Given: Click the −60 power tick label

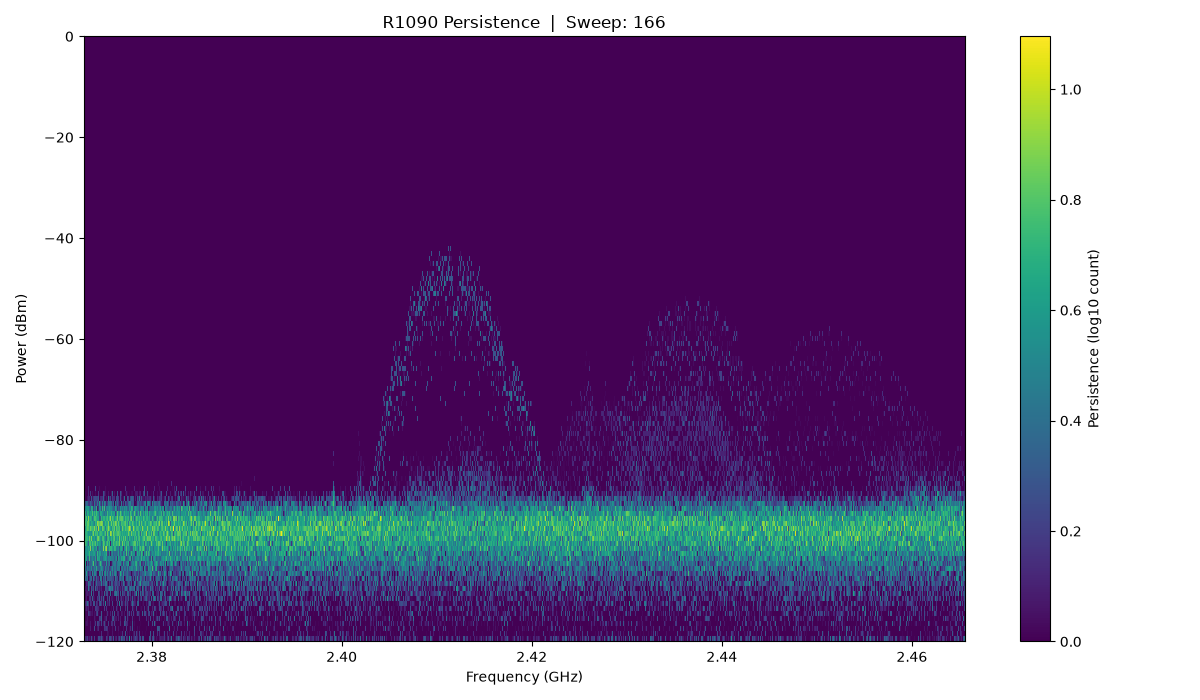Looking at the screenshot, I should [x=57, y=339].
